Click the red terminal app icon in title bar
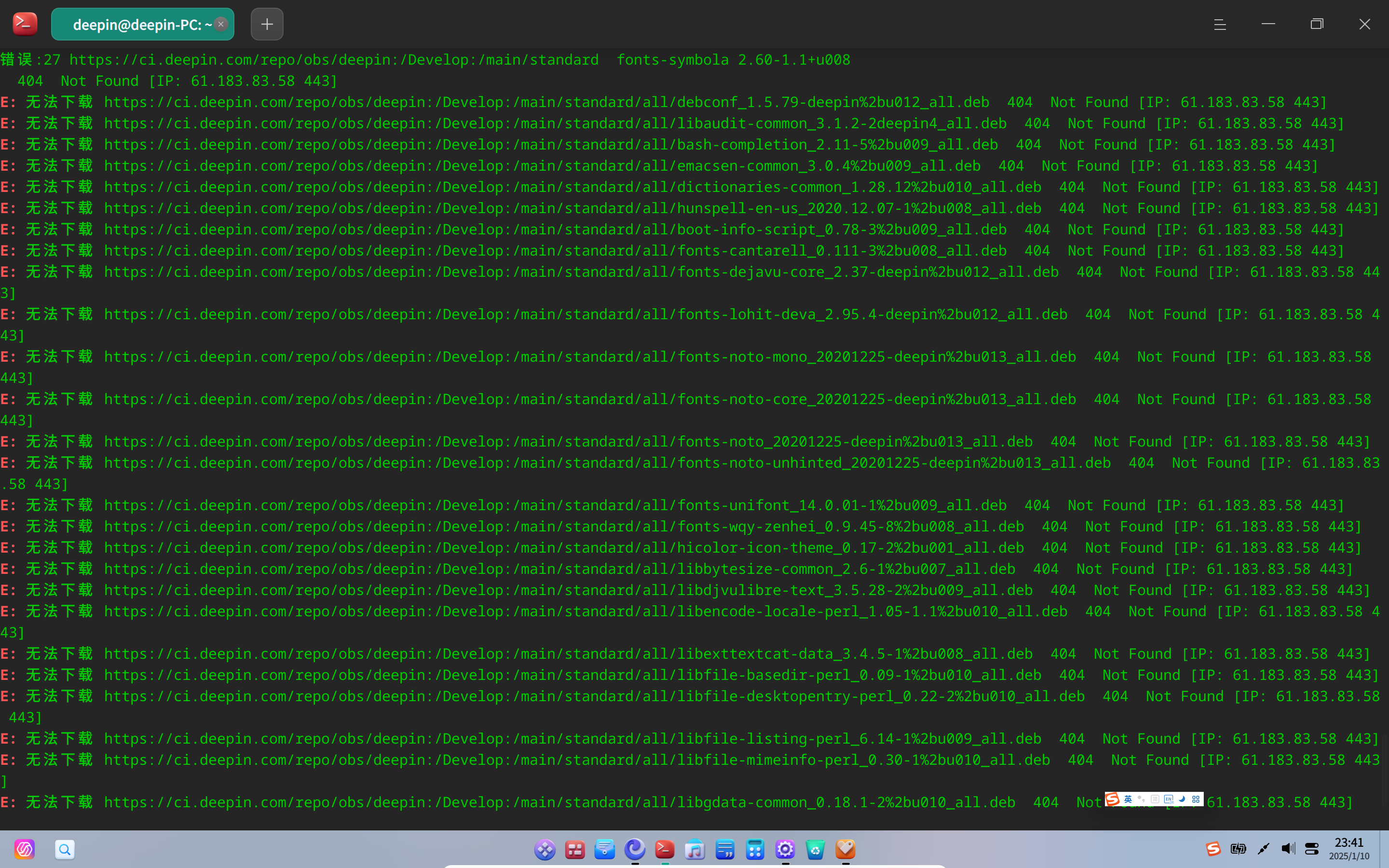Viewport: 1389px width, 868px height. pos(25,24)
